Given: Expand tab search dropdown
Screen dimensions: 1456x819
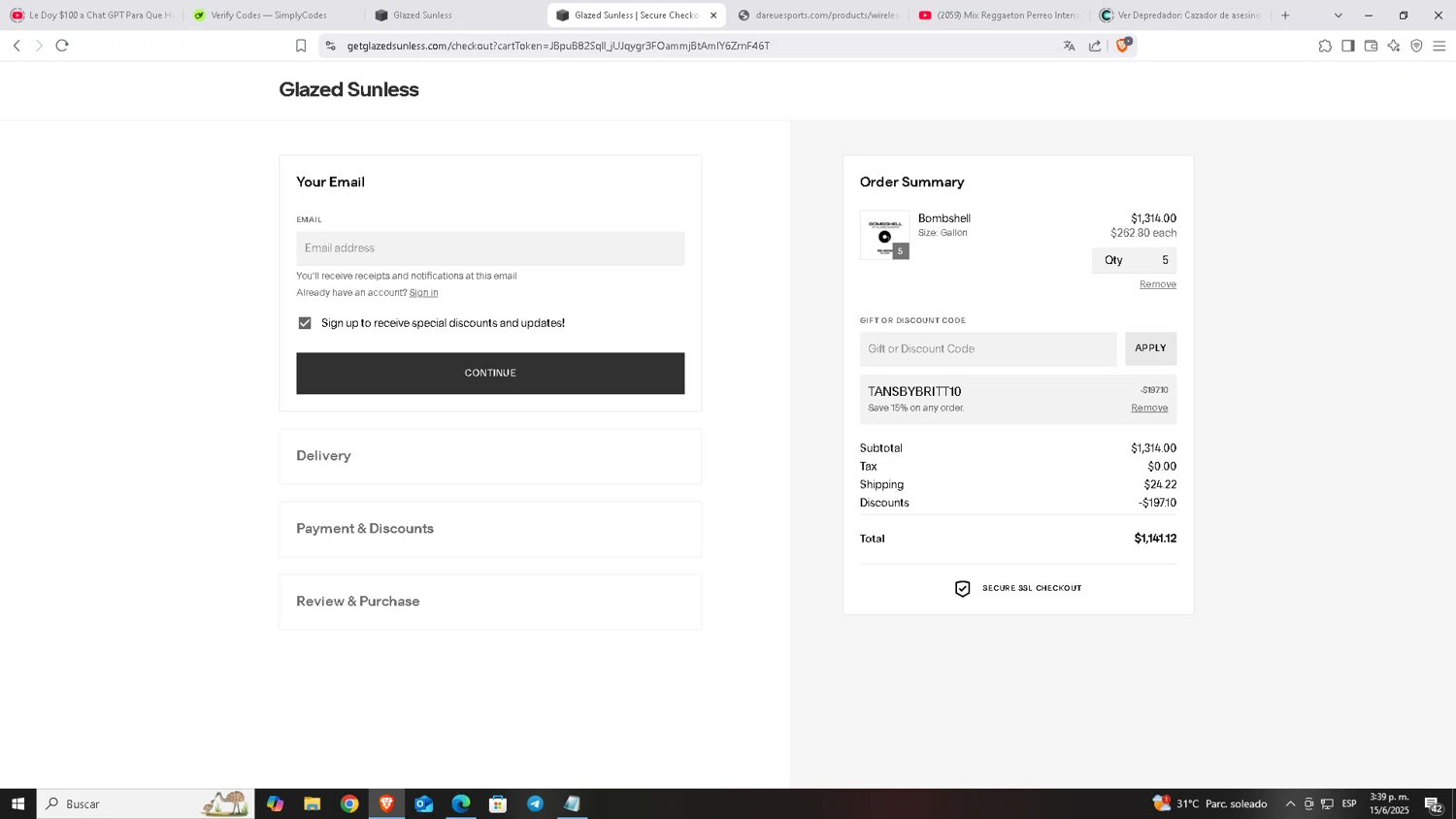Looking at the screenshot, I should [x=1338, y=16].
